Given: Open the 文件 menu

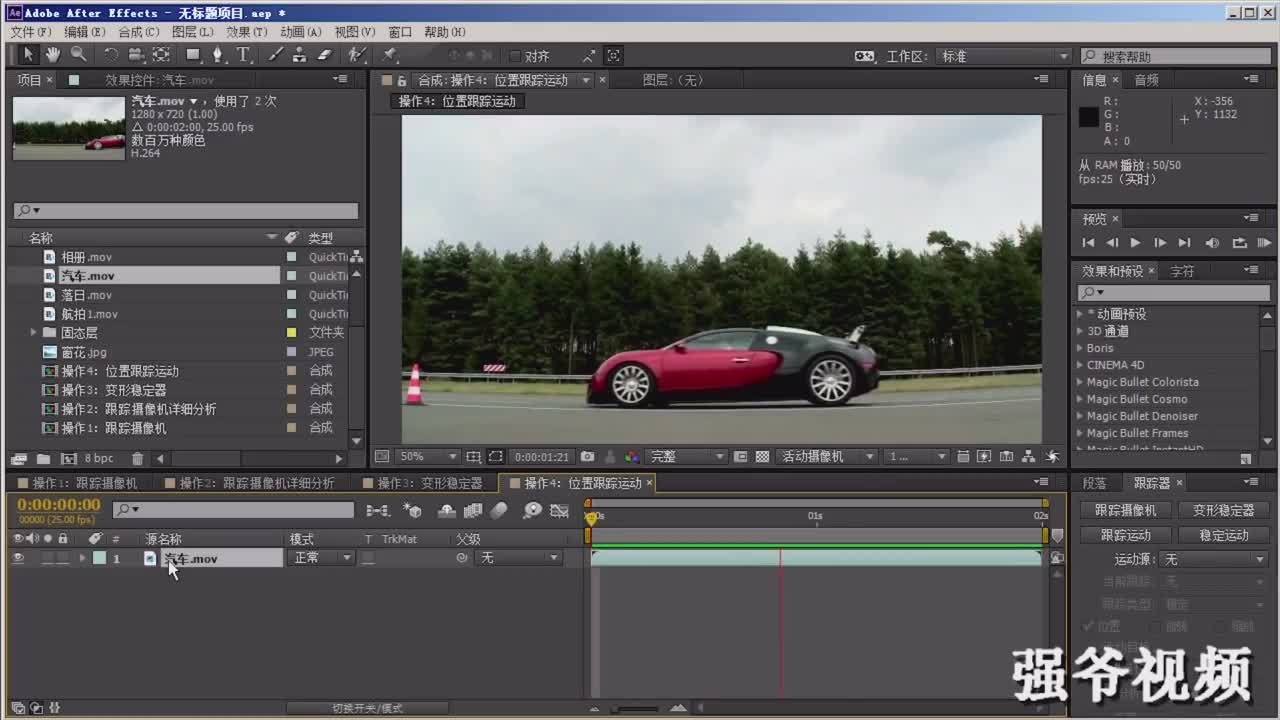Looking at the screenshot, I should [x=30, y=32].
